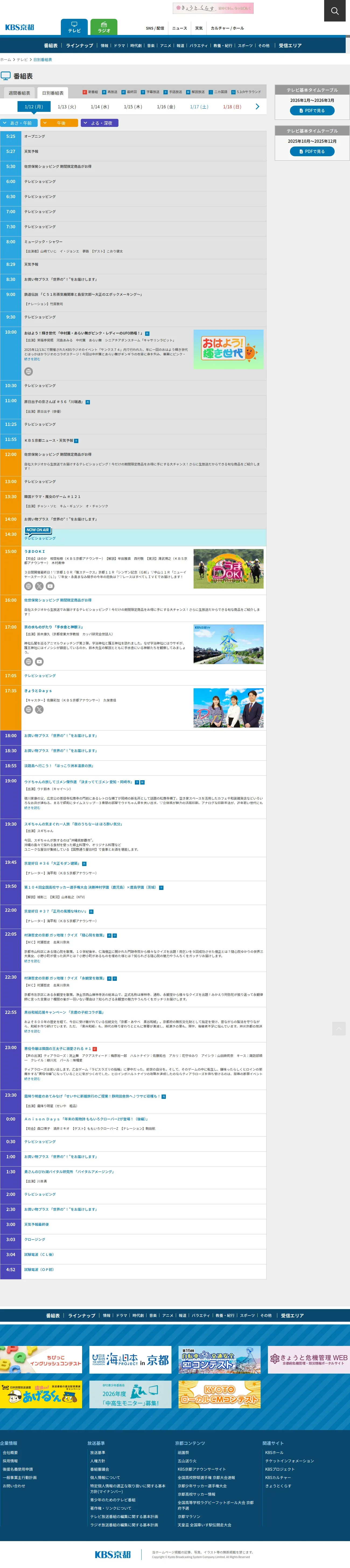Switch to the テレビ tab
The height and width of the screenshot is (1568, 350).
pyautogui.click(x=74, y=27)
